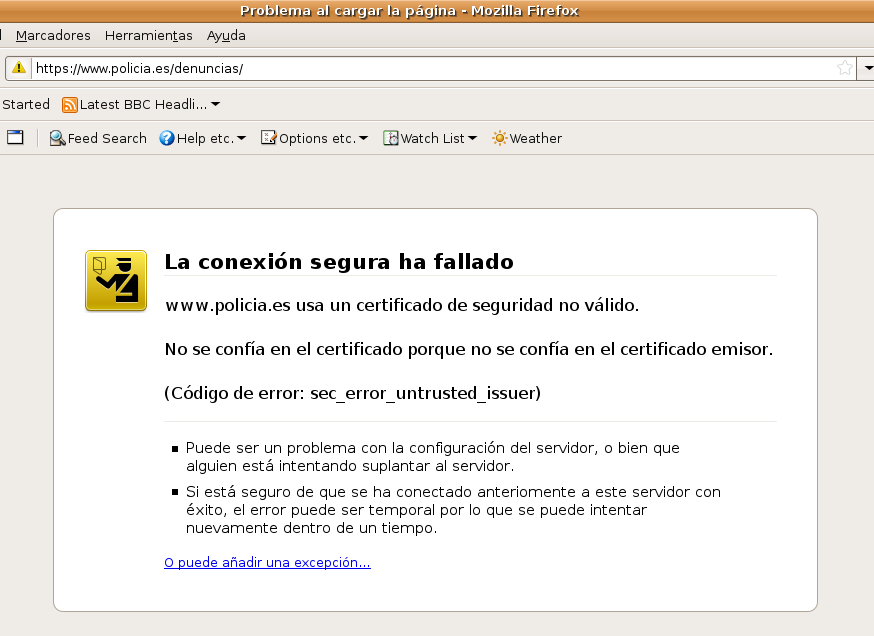Click the blue Help question mark icon
This screenshot has height=636, width=874.
(x=167, y=138)
